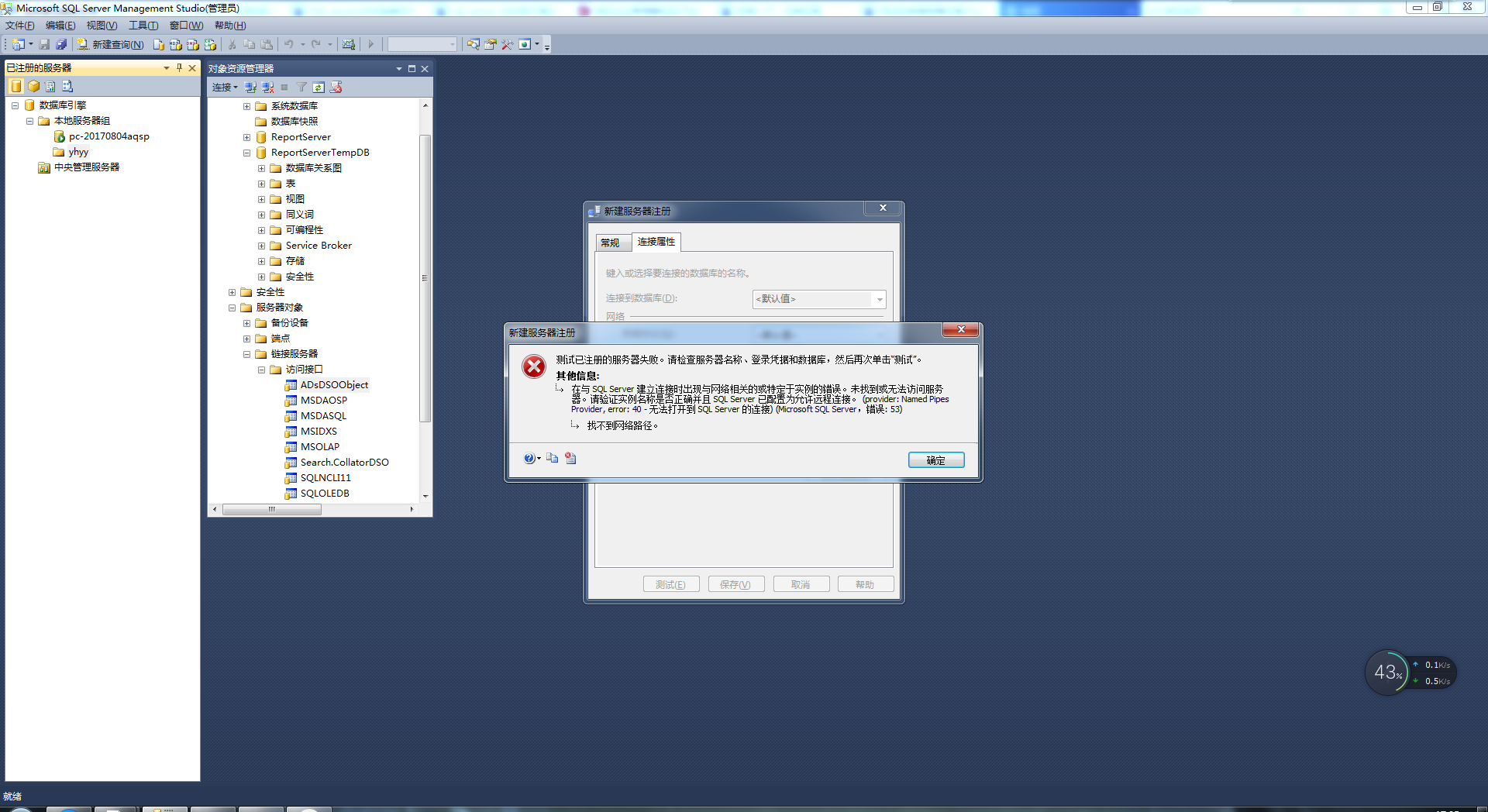Open the 帮助(H) menu
The width and height of the screenshot is (1488, 812).
pyautogui.click(x=230, y=26)
